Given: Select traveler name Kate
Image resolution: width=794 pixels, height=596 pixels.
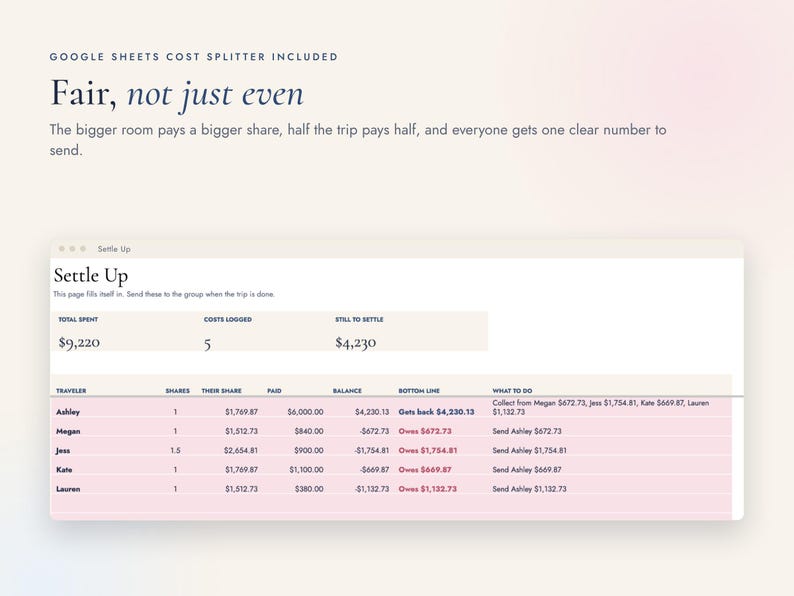Looking at the screenshot, I should pos(64,470).
